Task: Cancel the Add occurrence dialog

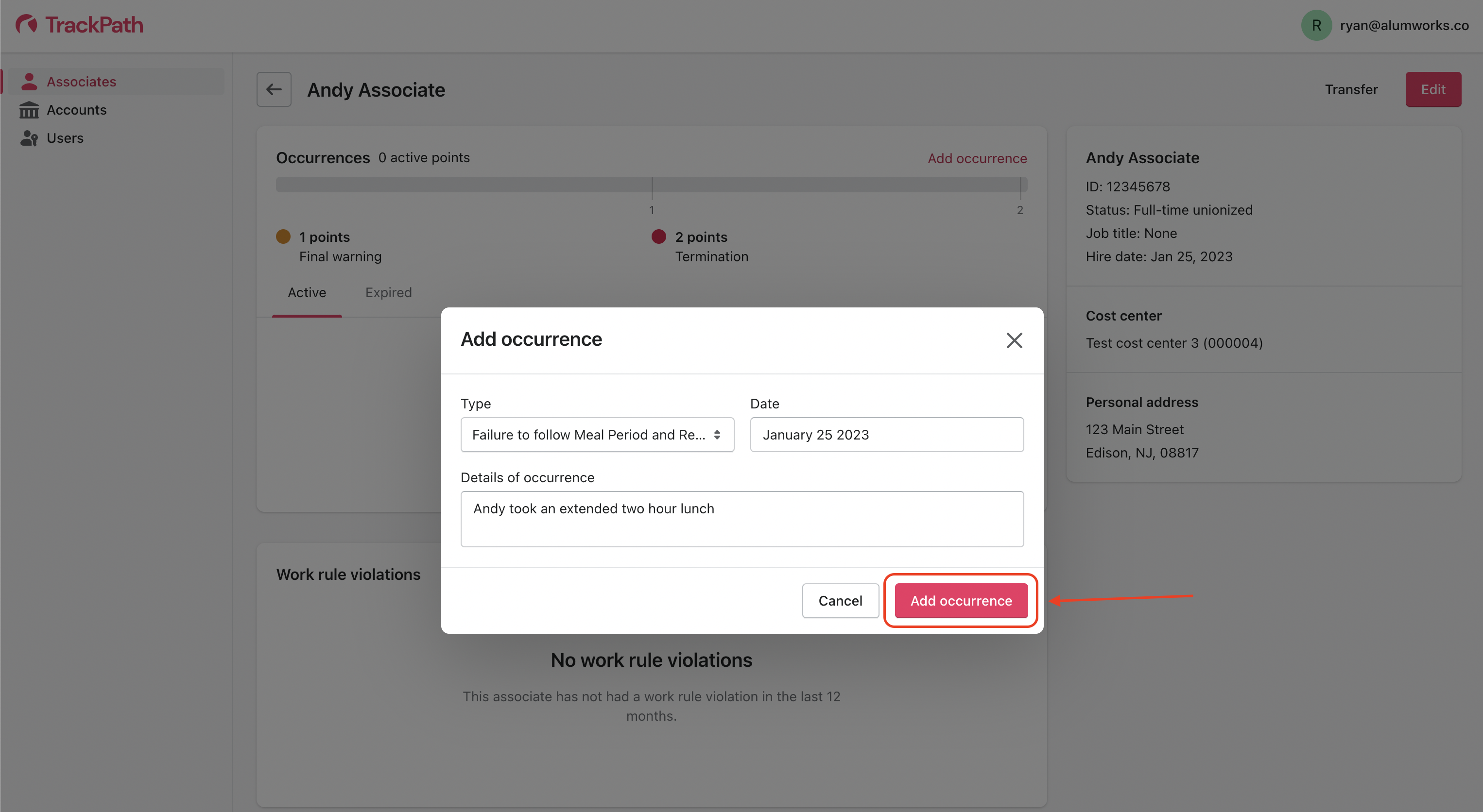Action: click(x=840, y=600)
